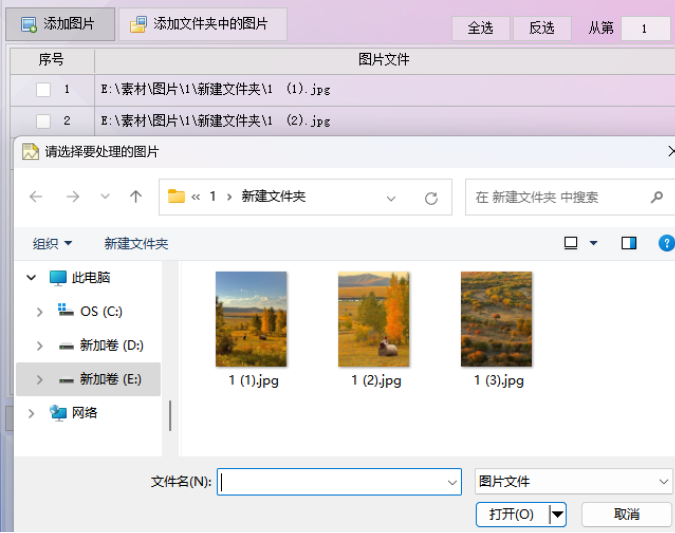Image resolution: width=675 pixels, height=533 pixels.
Task: Click the 序号 column header
Action: pos(52,60)
